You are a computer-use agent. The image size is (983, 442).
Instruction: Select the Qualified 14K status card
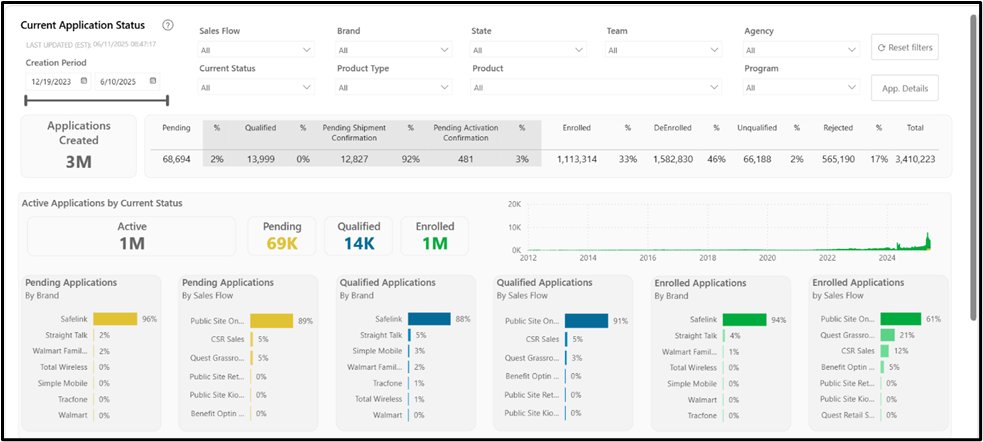click(x=359, y=236)
